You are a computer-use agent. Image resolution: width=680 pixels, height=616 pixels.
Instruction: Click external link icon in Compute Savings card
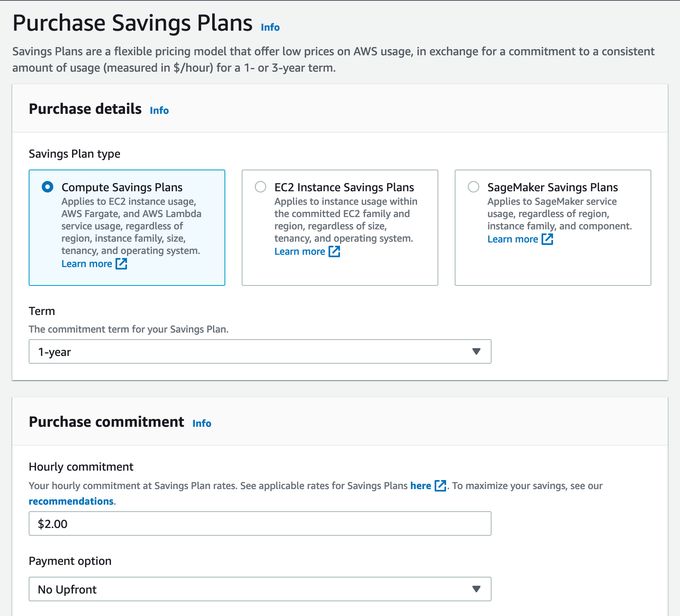pos(121,264)
